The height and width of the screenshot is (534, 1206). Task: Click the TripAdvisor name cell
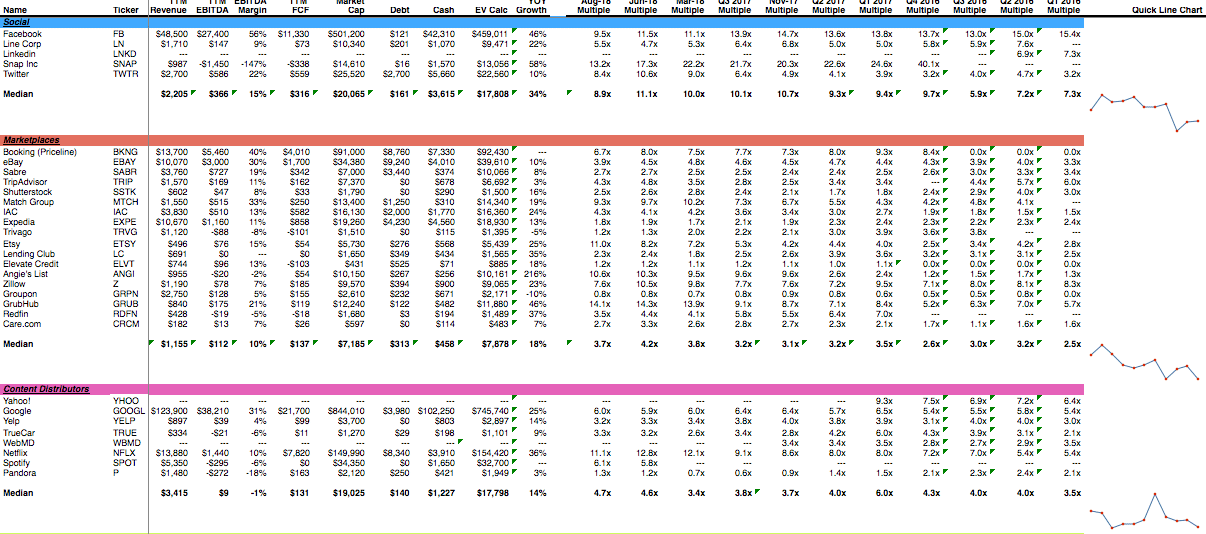point(23,181)
